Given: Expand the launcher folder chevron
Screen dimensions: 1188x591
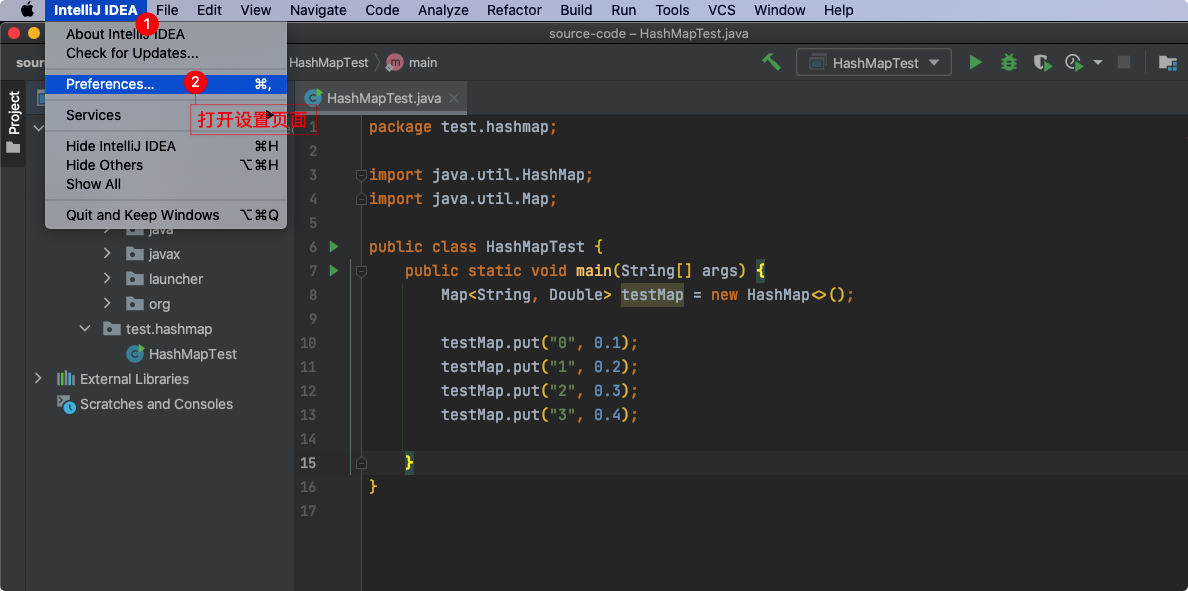Looking at the screenshot, I should click(107, 279).
